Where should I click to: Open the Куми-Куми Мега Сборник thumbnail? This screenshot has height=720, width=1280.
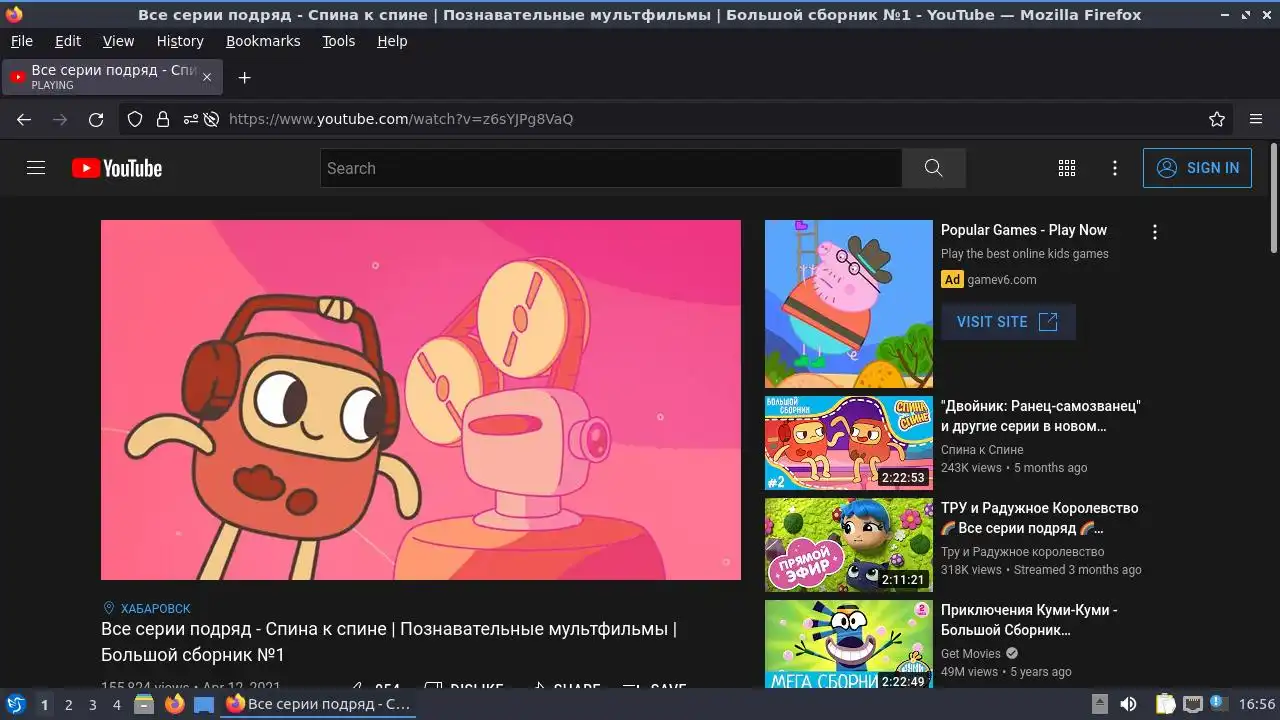tap(849, 645)
